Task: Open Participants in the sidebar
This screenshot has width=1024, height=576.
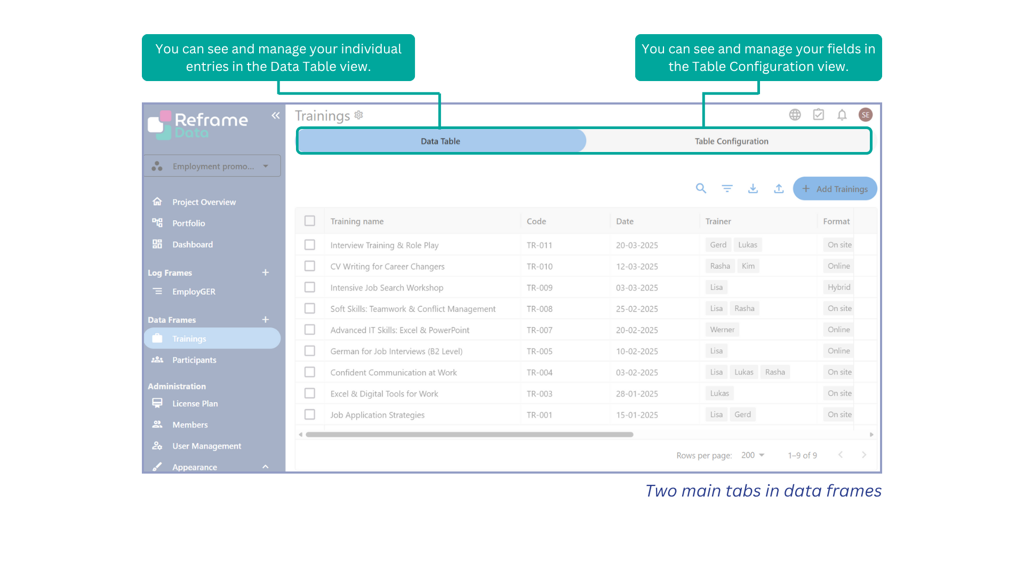Action: pyautogui.click(x=194, y=360)
